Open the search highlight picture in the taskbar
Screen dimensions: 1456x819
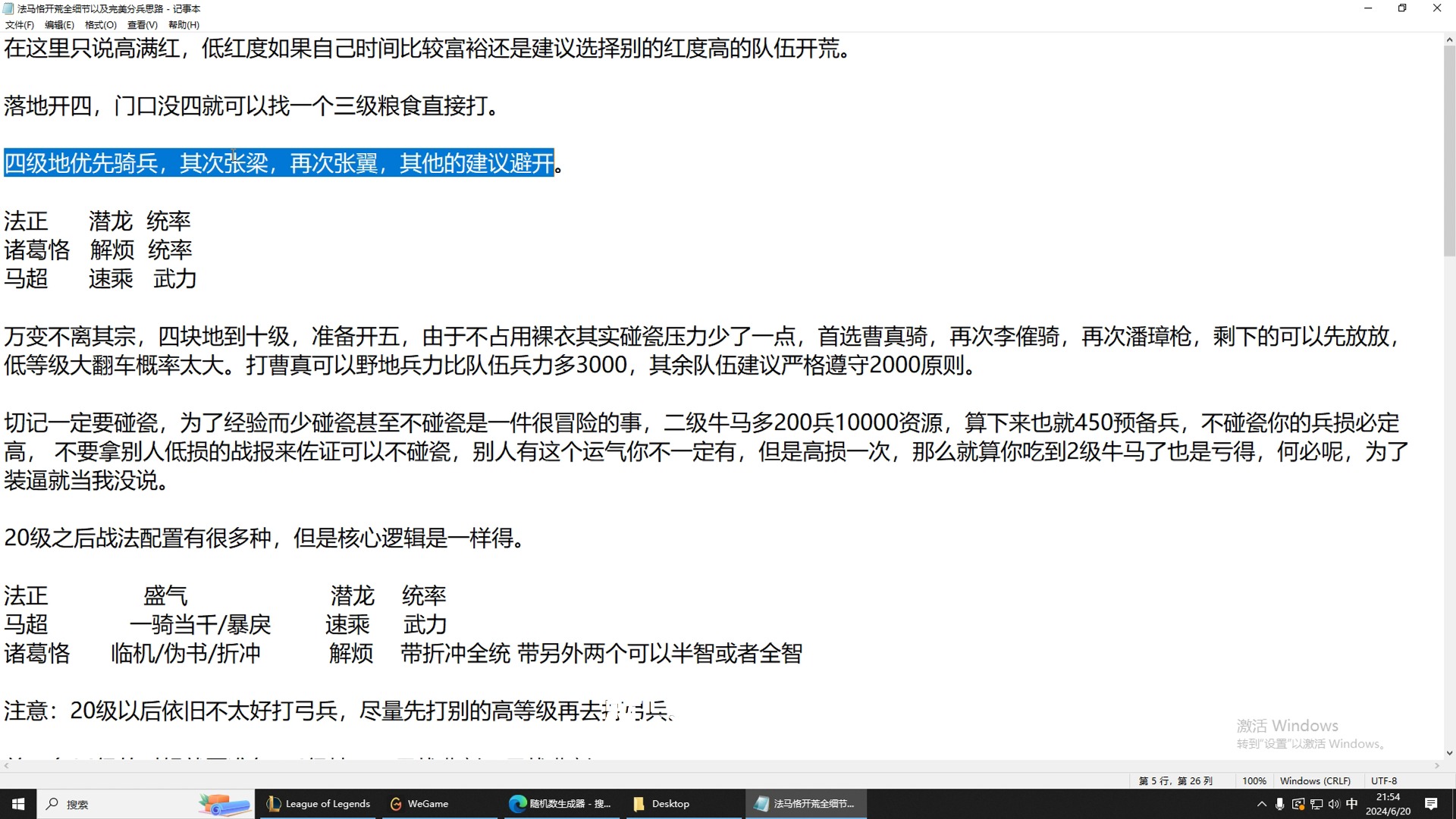click(224, 805)
